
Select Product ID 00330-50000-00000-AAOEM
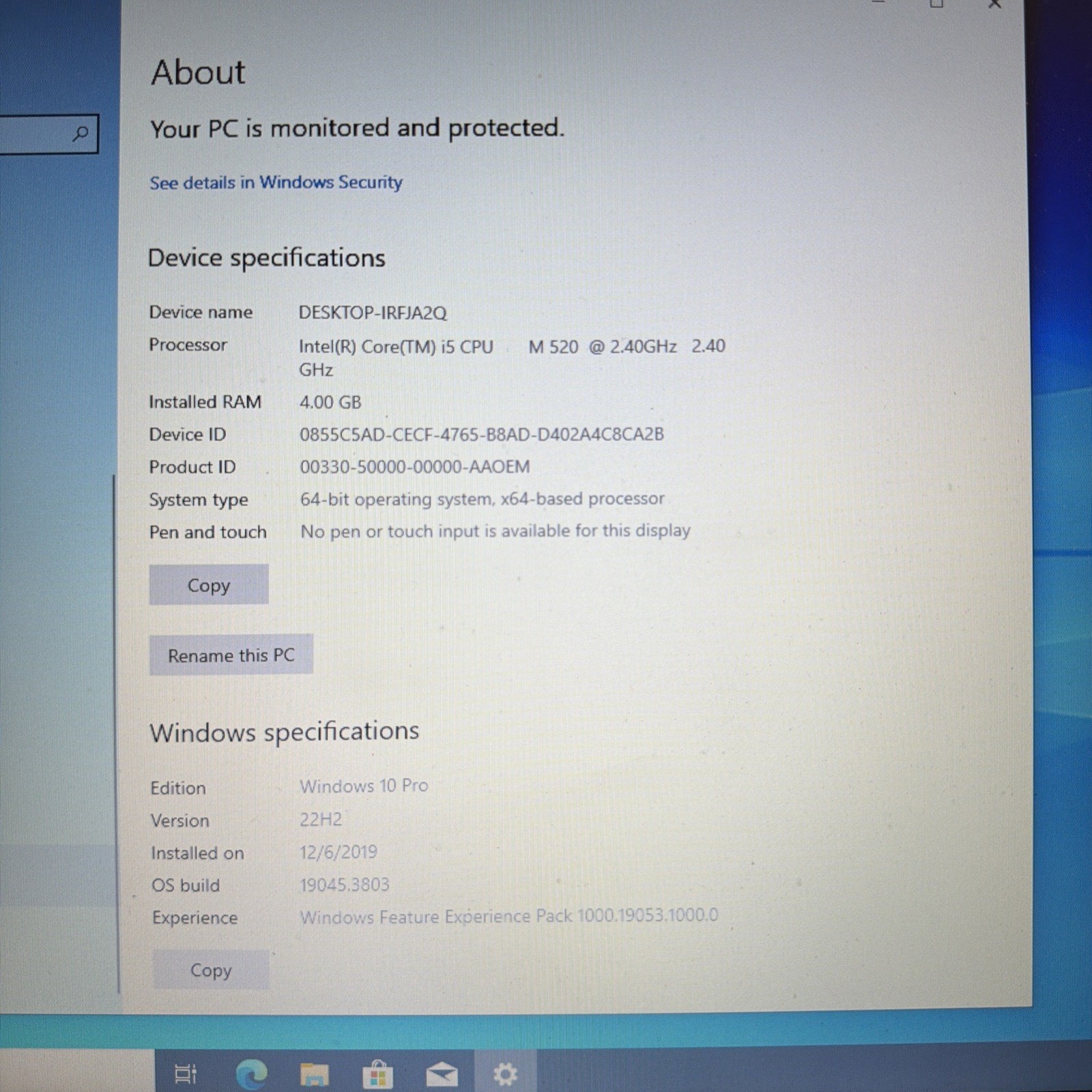(x=415, y=467)
